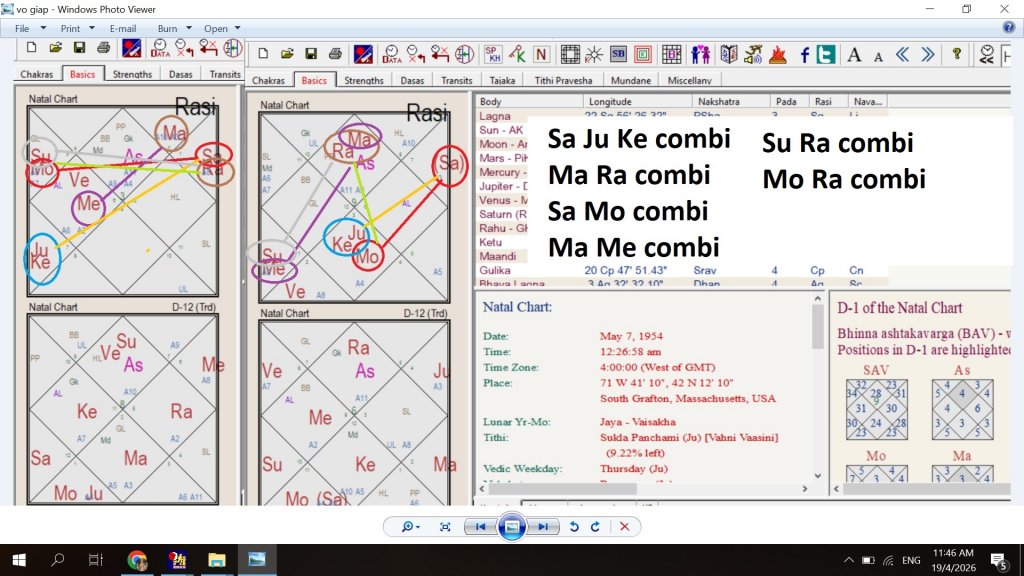Click the black square chart grid icon
Image resolution: width=1024 pixels, height=576 pixels.
coord(569,54)
